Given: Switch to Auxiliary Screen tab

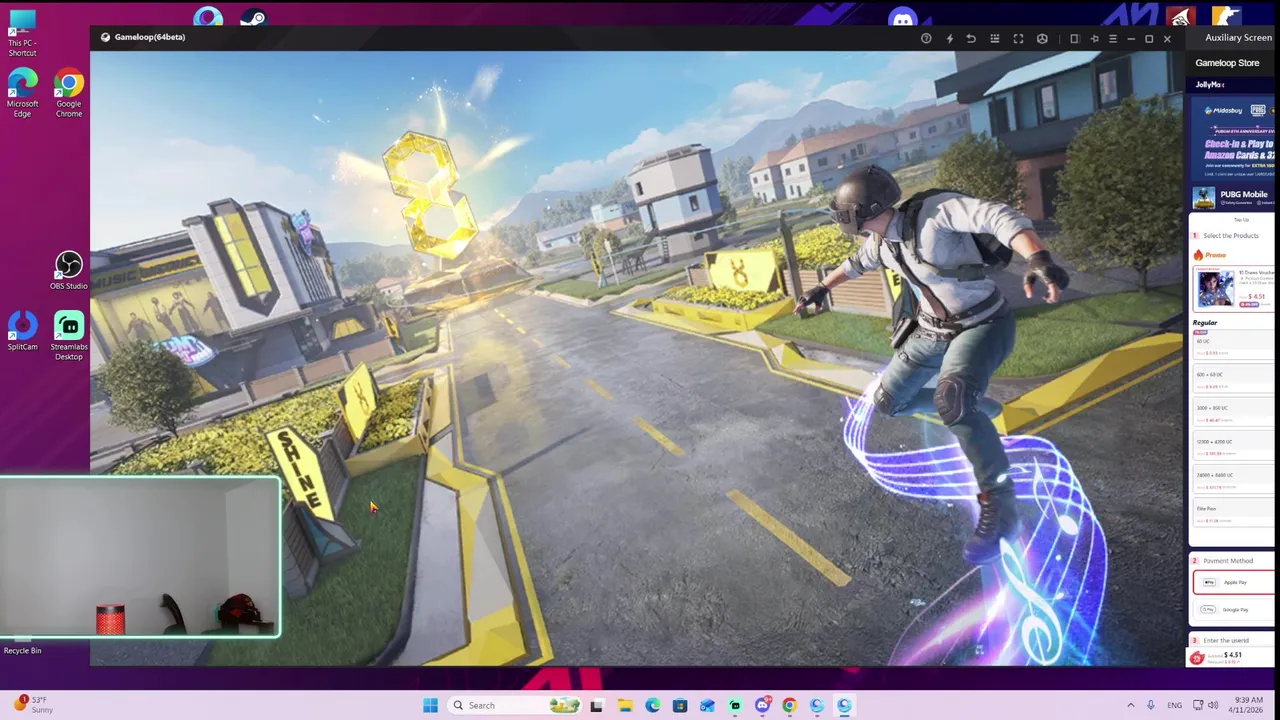Looking at the screenshot, I should coord(1238,38).
